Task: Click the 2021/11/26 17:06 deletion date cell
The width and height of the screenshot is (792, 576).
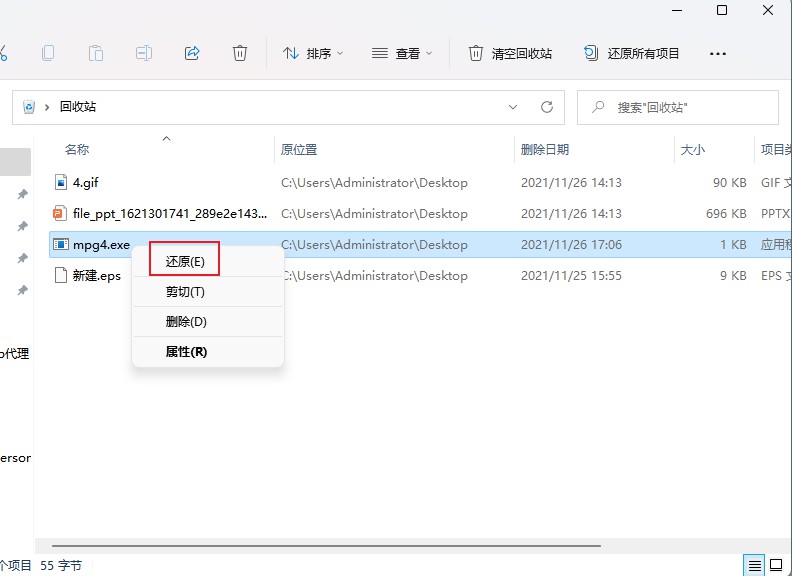Action: (x=571, y=245)
